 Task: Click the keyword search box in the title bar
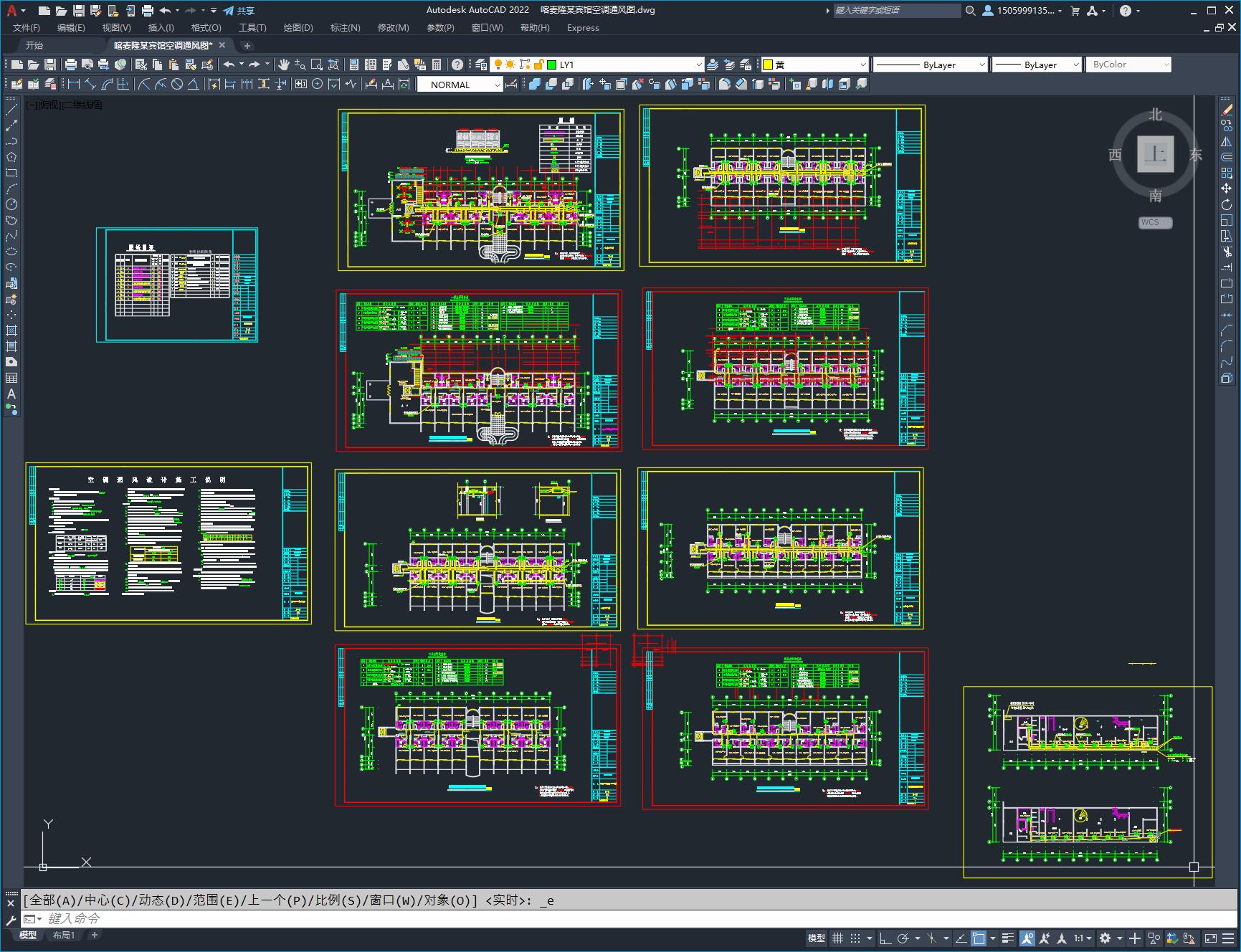tap(897, 11)
